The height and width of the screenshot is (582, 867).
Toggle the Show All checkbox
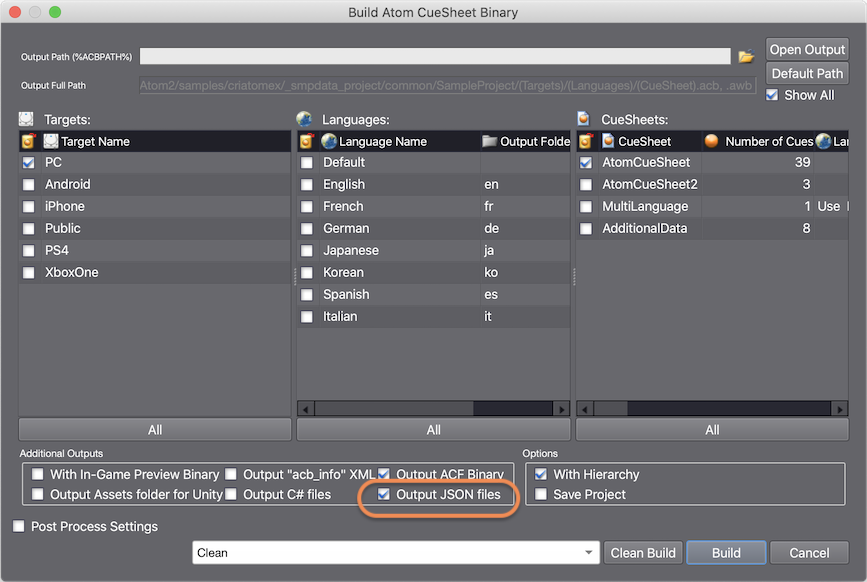click(772, 95)
